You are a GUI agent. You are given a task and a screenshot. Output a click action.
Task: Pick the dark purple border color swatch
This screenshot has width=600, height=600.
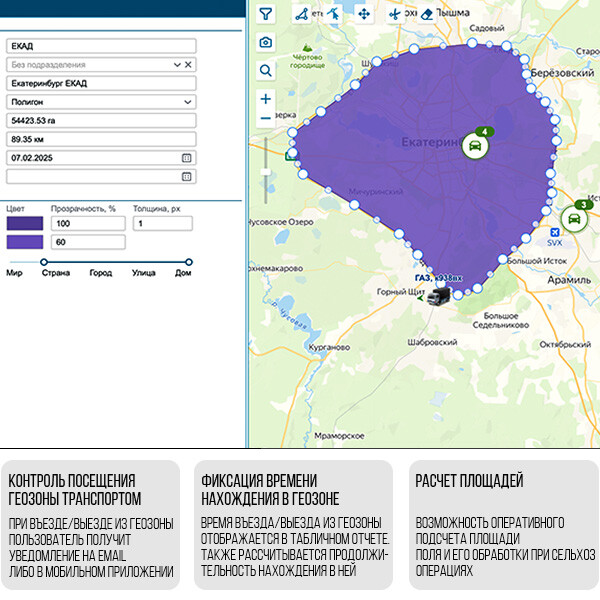[25, 224]
